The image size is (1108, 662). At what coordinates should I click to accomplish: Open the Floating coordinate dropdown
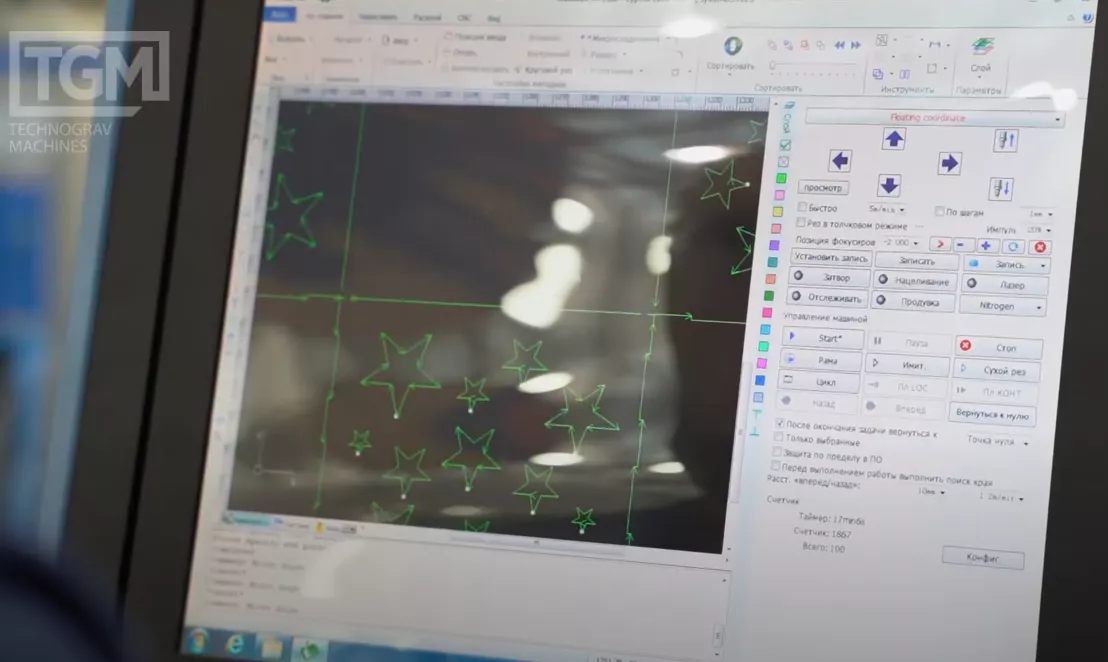click(934, 118)
